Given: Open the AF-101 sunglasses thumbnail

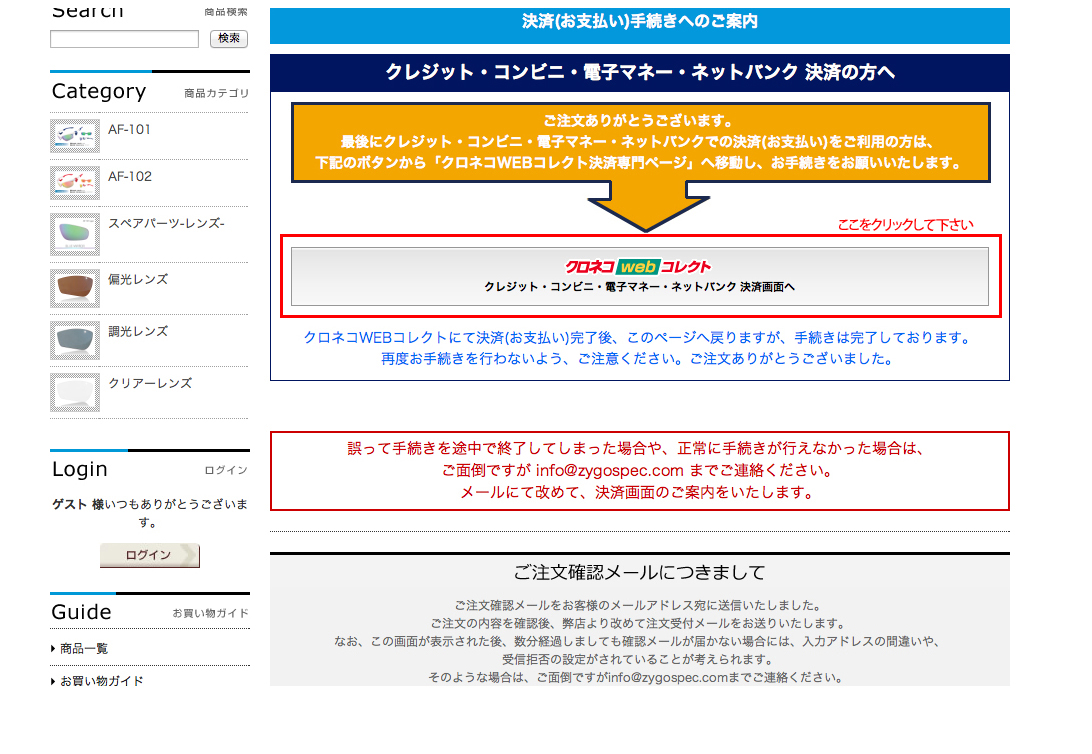Looking at the screenshot, I should pos(75,136).
